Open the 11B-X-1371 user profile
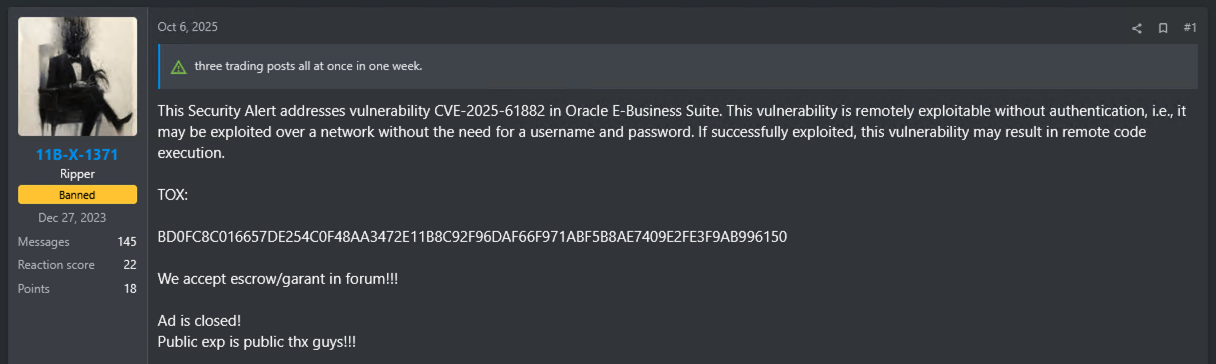1216x364 pixels. coord(78,154)
